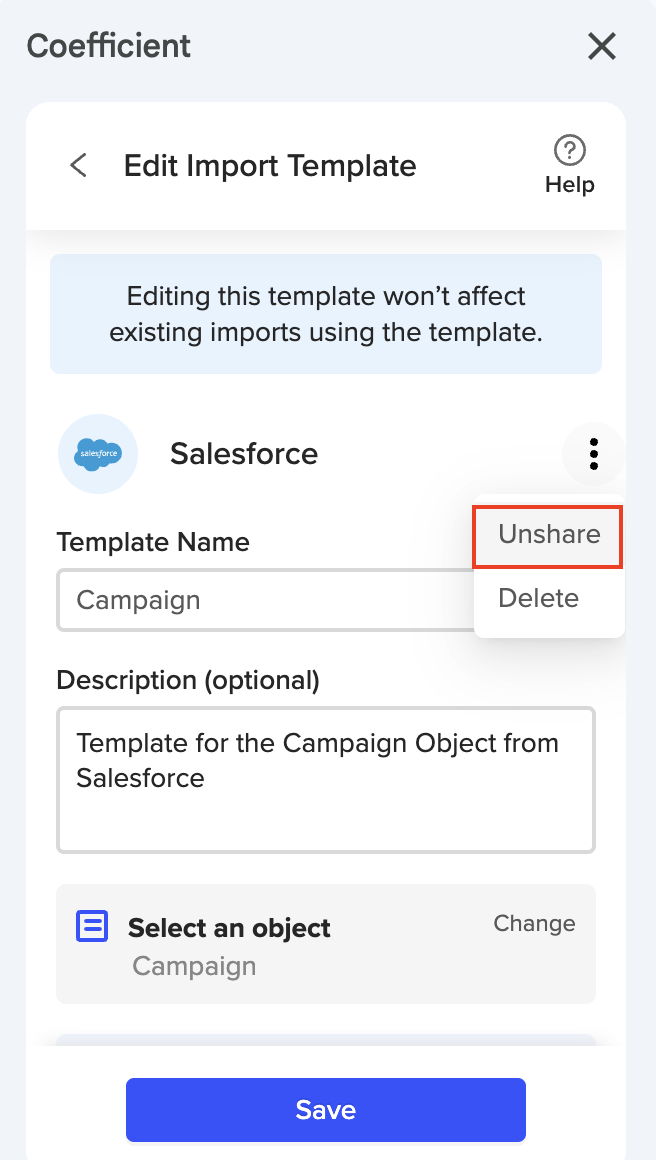Click the Edit Import Template heading
The width and height of the screenshot is (656, 1160).
270,165
